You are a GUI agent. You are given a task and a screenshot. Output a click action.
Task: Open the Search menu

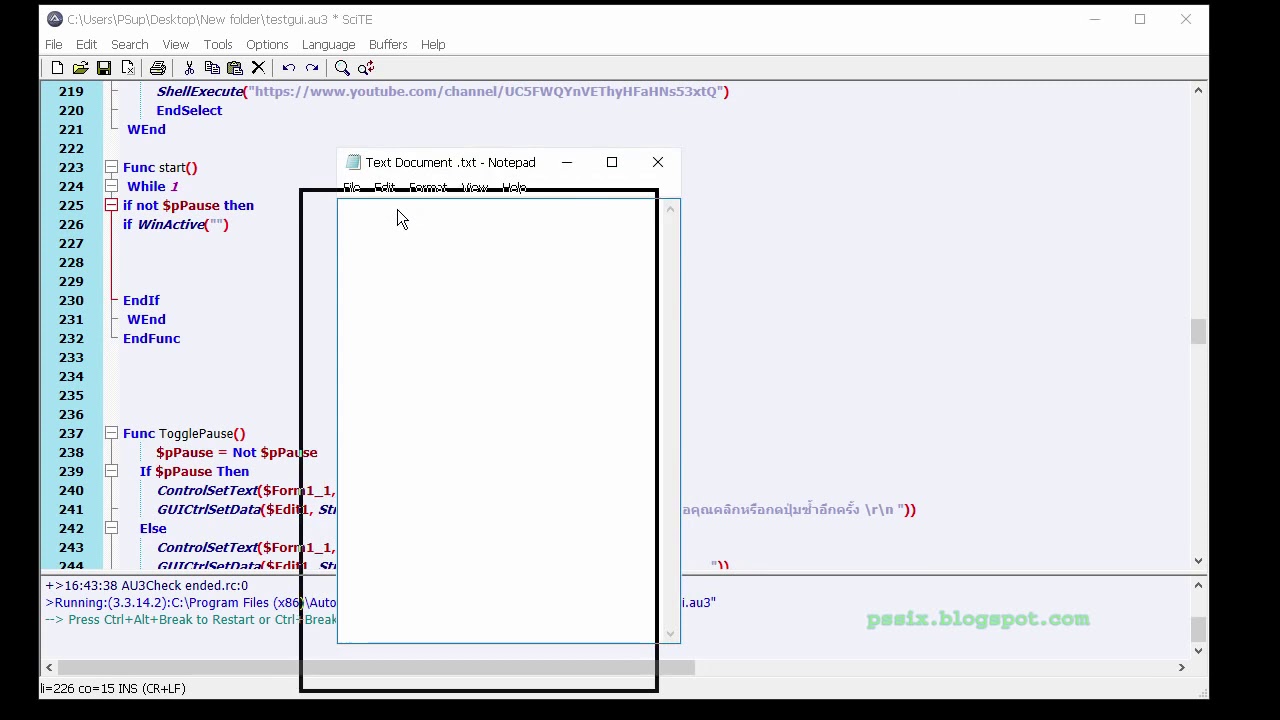129,44
